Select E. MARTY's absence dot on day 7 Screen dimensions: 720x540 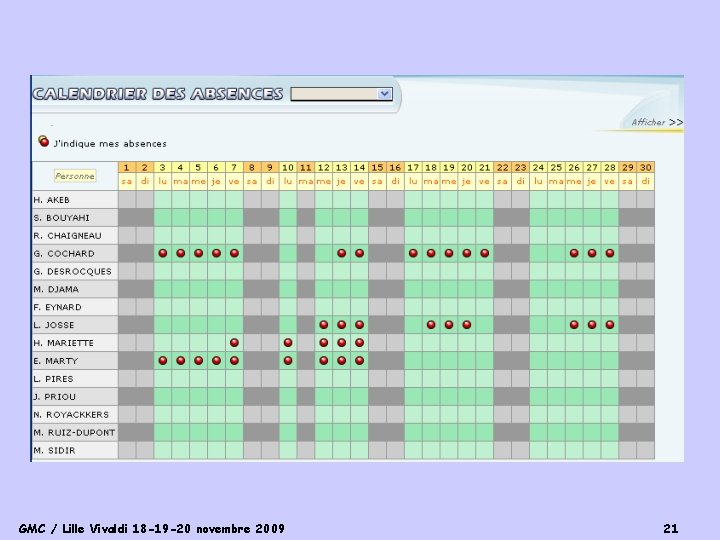(234, 360)
